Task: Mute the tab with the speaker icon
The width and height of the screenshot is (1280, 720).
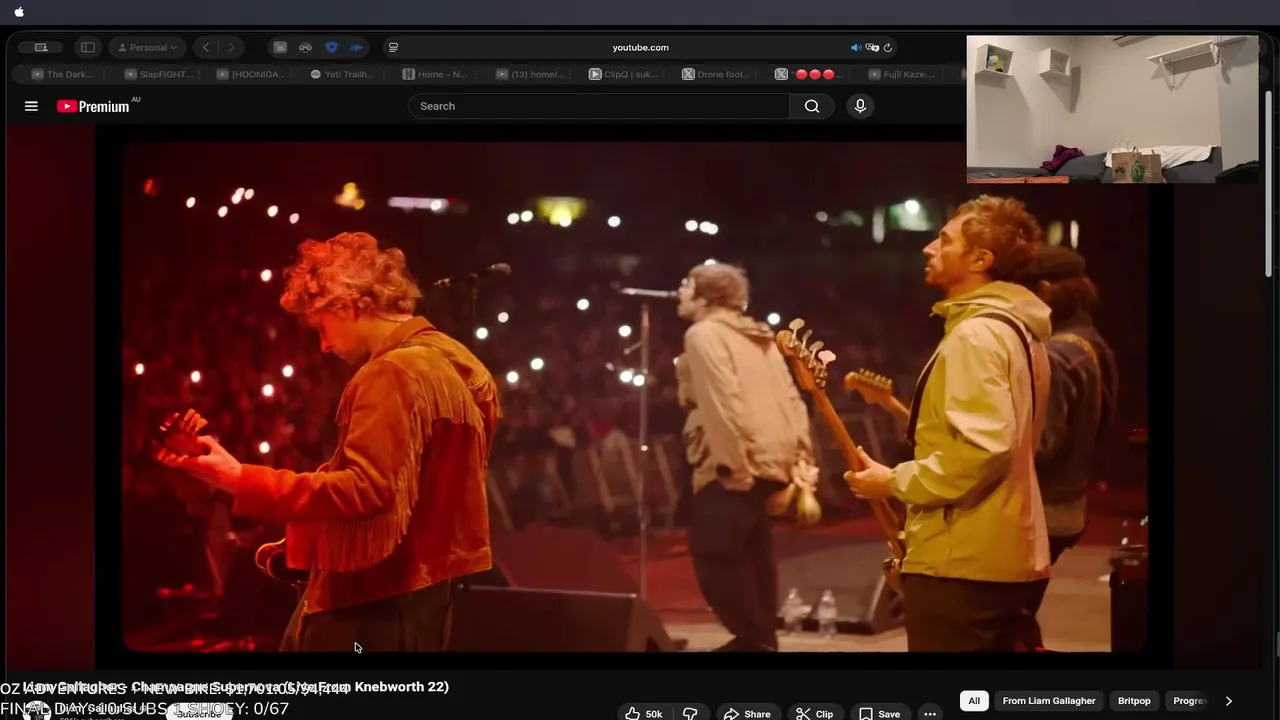Action: coord(856,47)
